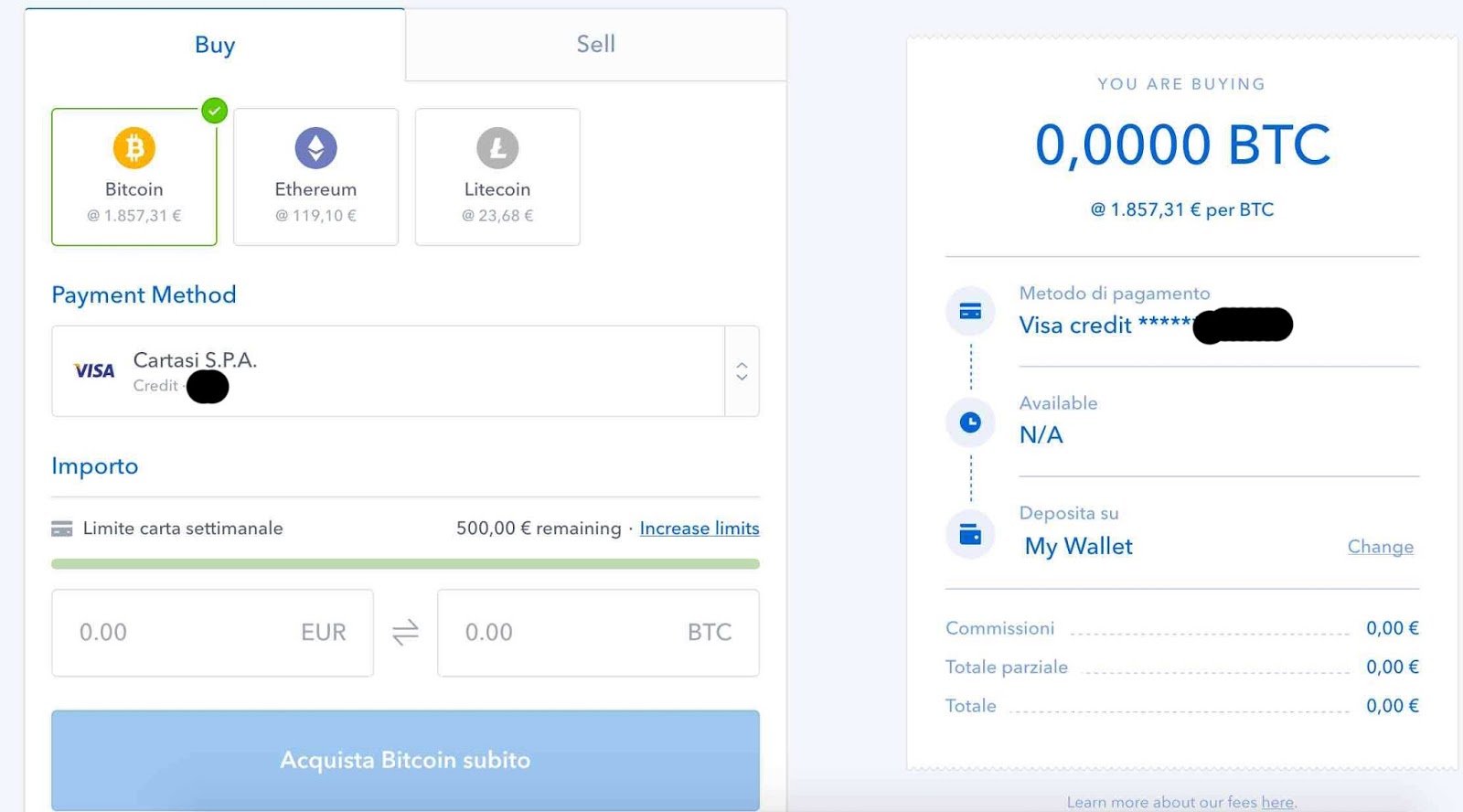
Task: Click the 'N/A' availability value
Action: coord(1041,435)
